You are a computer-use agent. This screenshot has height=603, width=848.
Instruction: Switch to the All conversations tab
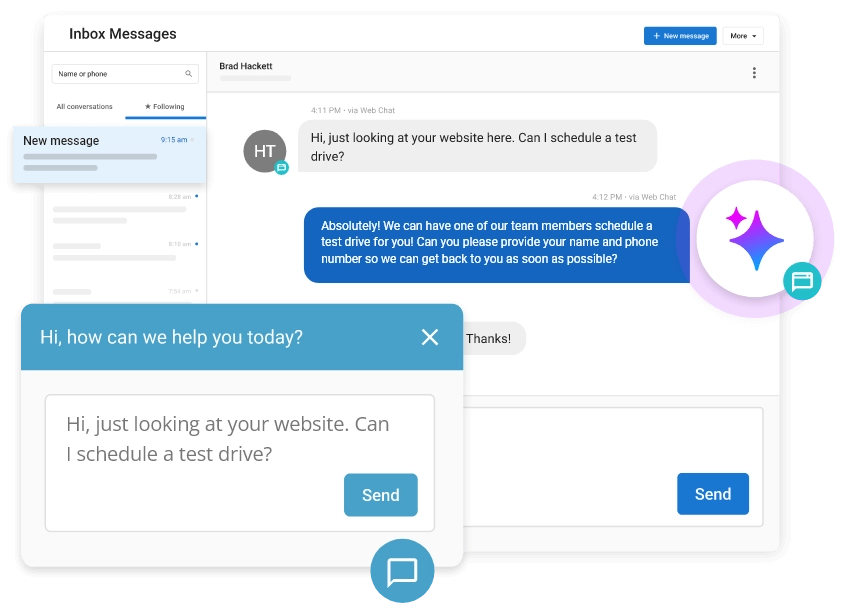point(84,106)
